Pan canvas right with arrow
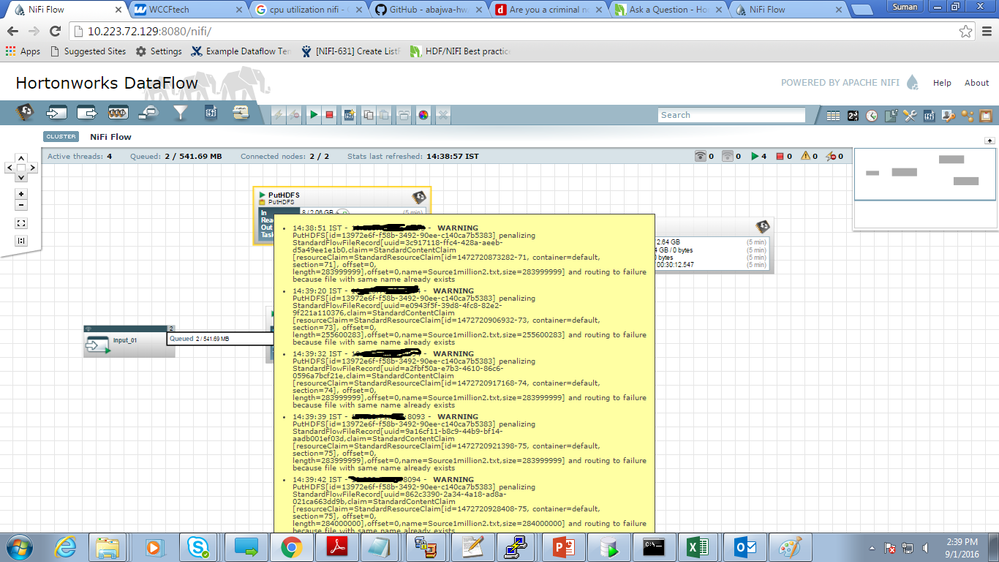This screenshot has width=999, height=562. pyautogui.click(x=32, y=168)
